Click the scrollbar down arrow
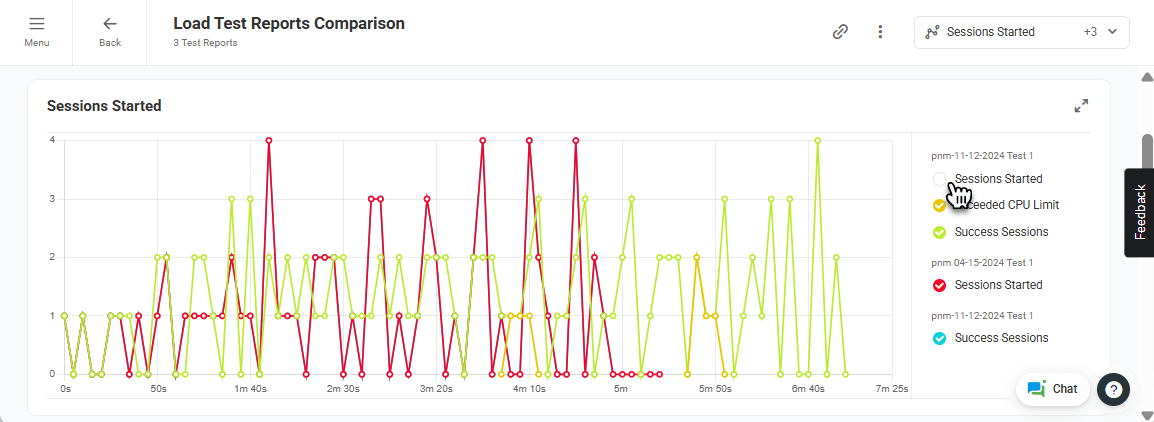The image size is (1154, 422). click(x=1147, y=415)
